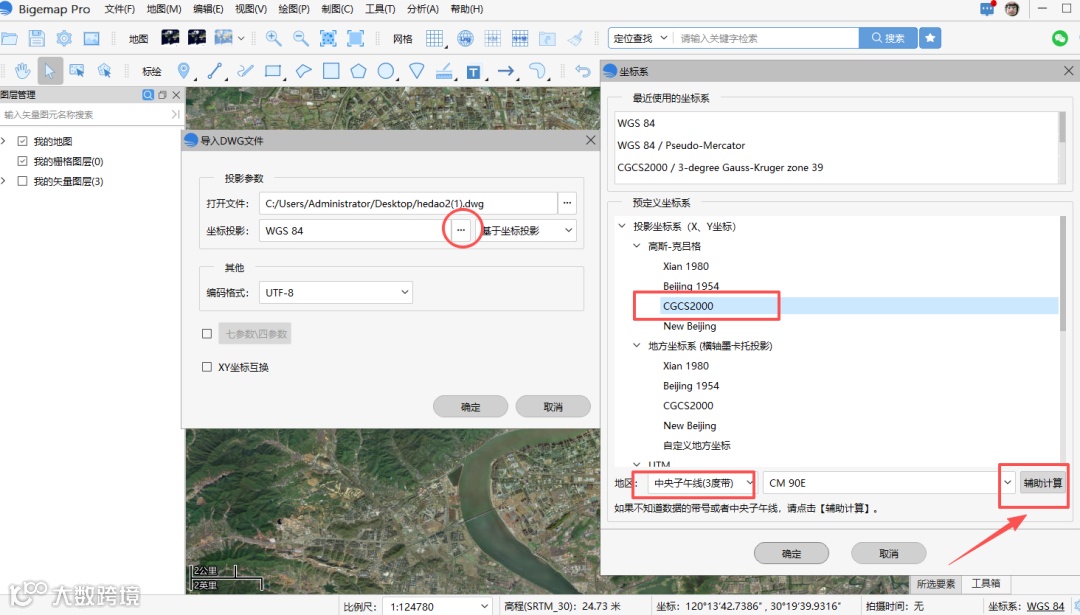Click the image export icon in toolbar

(x=92, y=39)
